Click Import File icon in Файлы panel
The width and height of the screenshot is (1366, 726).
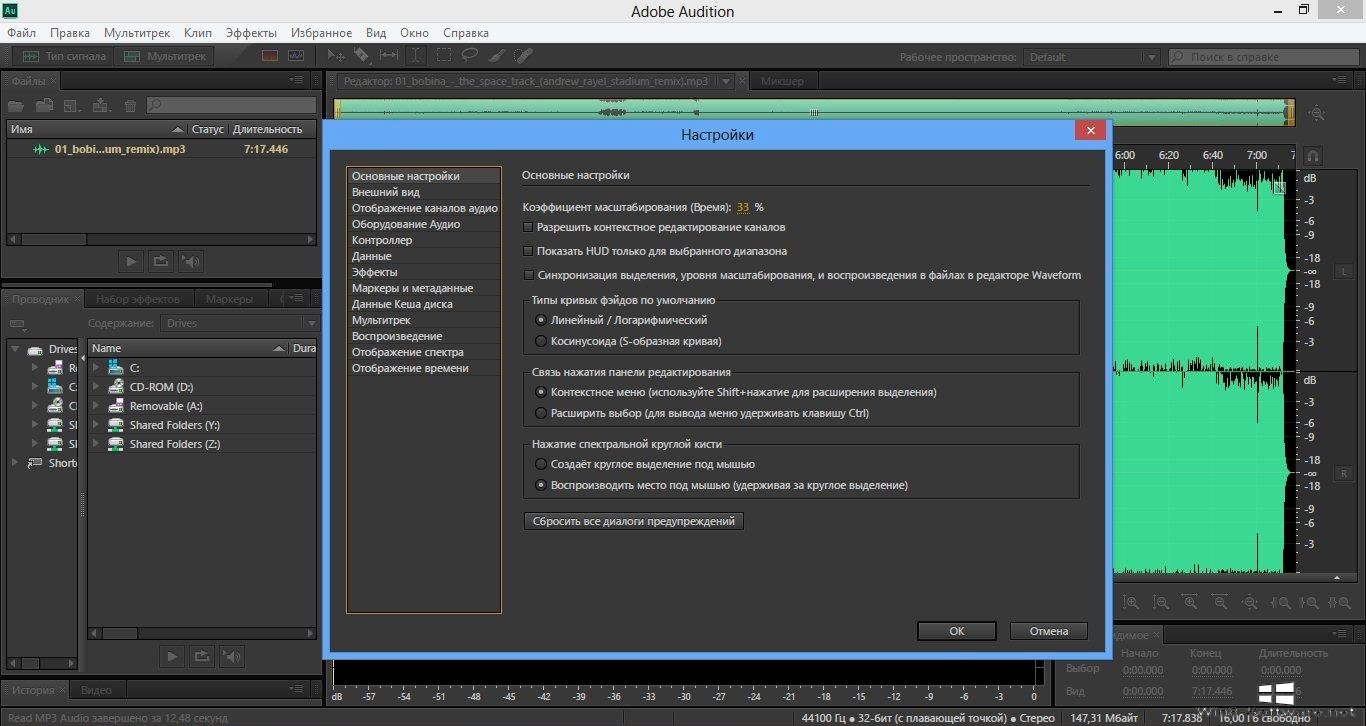click(x=44, y=105)
